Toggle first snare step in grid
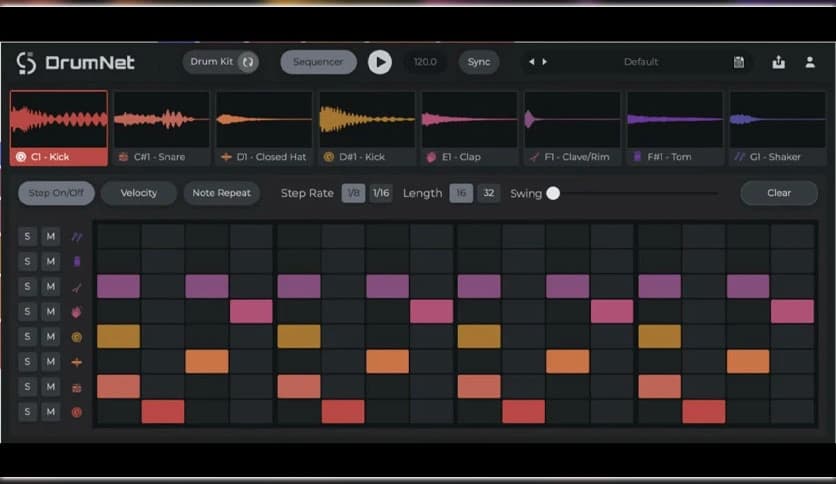The width and height of the screenshot is (836, 484). click(x=118, y=386)
